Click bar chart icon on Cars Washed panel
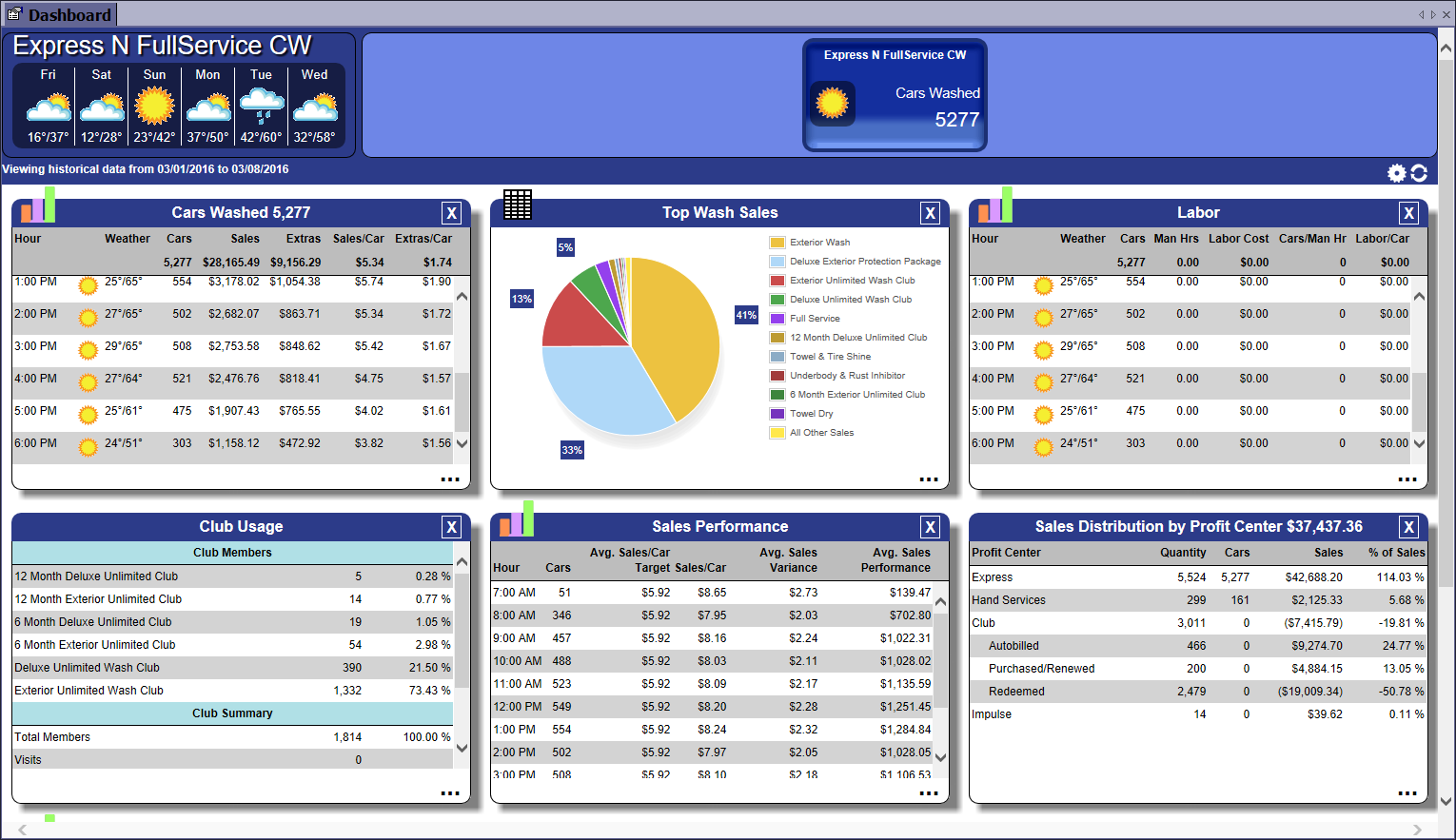This screenshot has height=840, width=1456. click(38, 205)
